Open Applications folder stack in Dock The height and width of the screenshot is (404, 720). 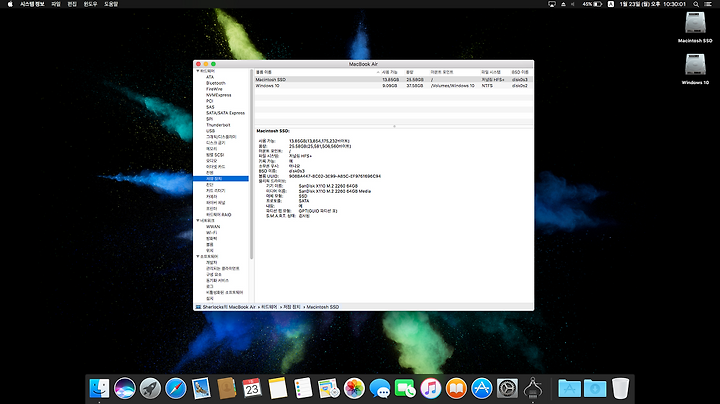point(569,388)
